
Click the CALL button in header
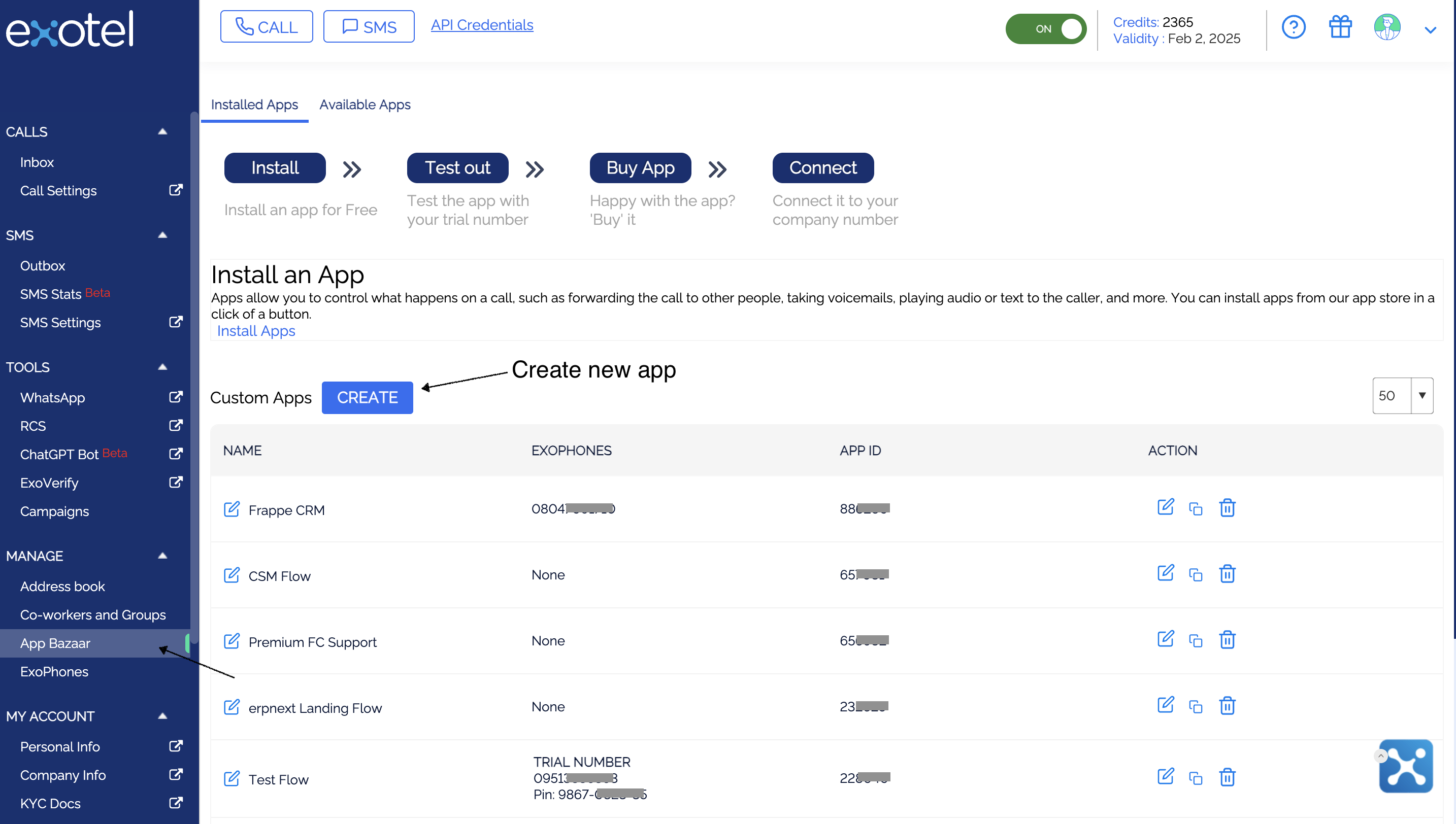point(266,26)
